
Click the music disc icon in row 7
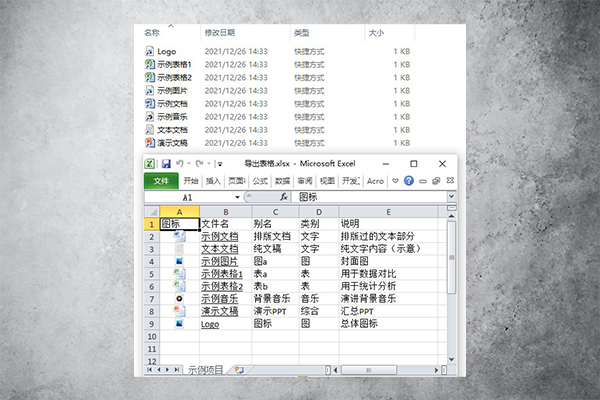point(179,299)
